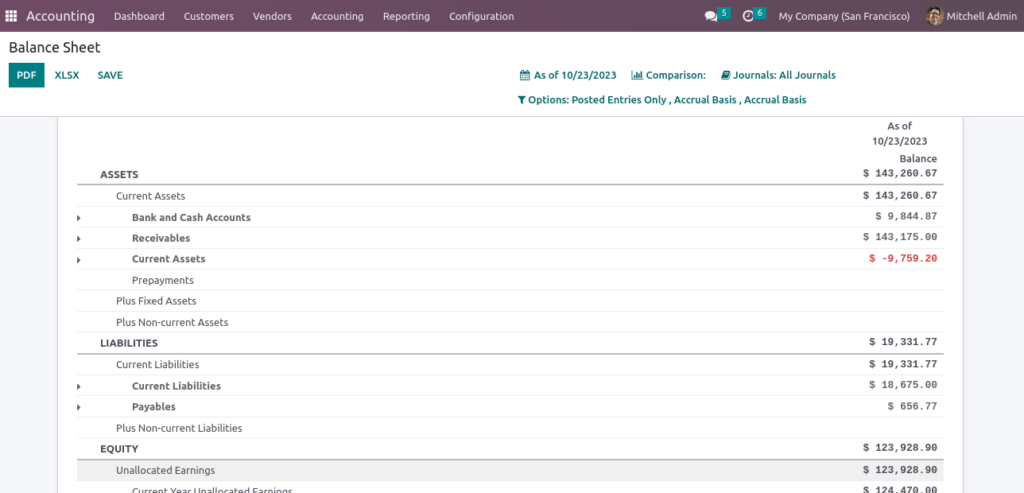Screen dimensions: 1024x493
Task: Click the Unallocated Earnings row
Action: point(510,470)
